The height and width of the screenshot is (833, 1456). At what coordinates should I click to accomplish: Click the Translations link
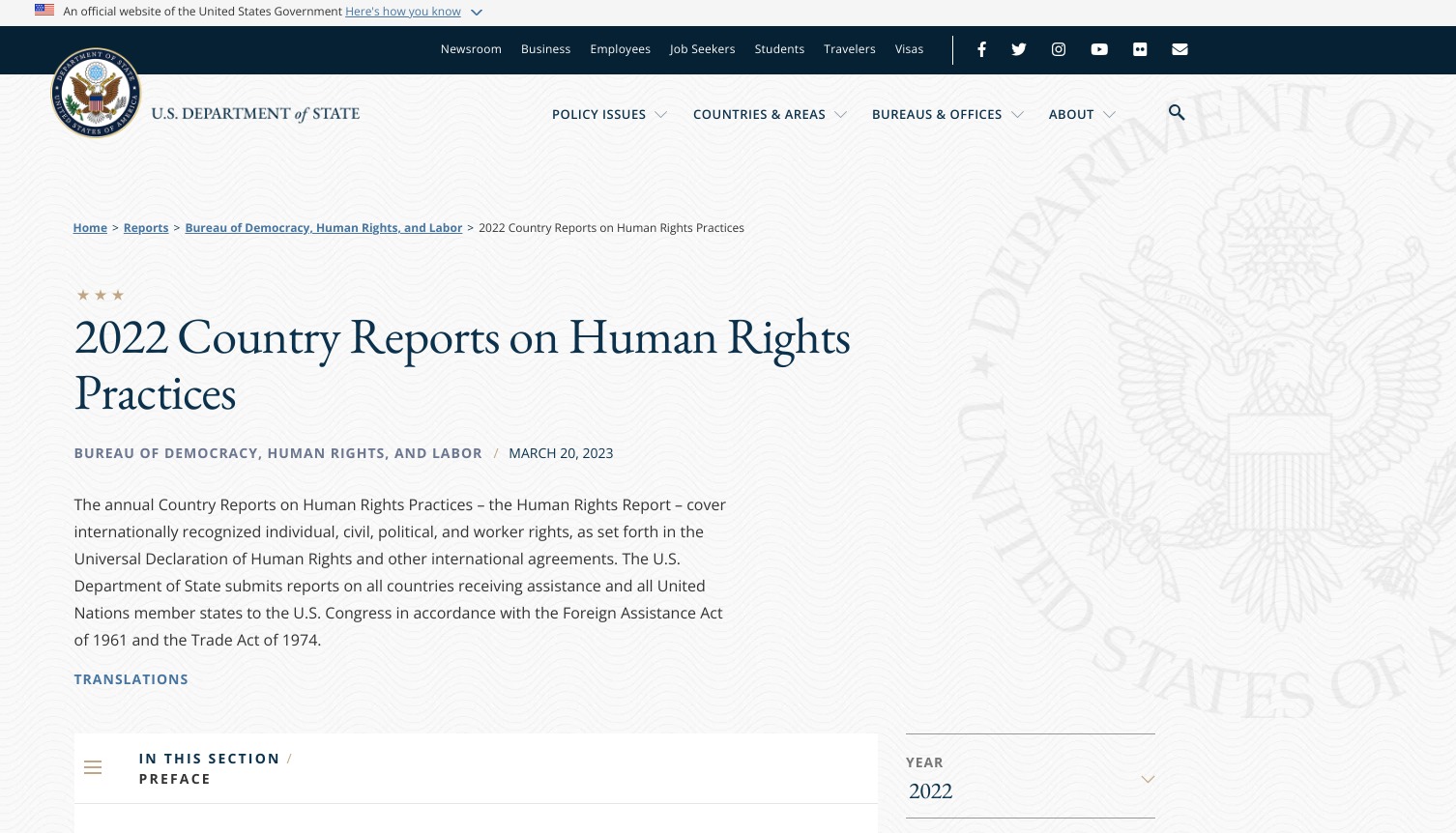click(x=131, y=679)
